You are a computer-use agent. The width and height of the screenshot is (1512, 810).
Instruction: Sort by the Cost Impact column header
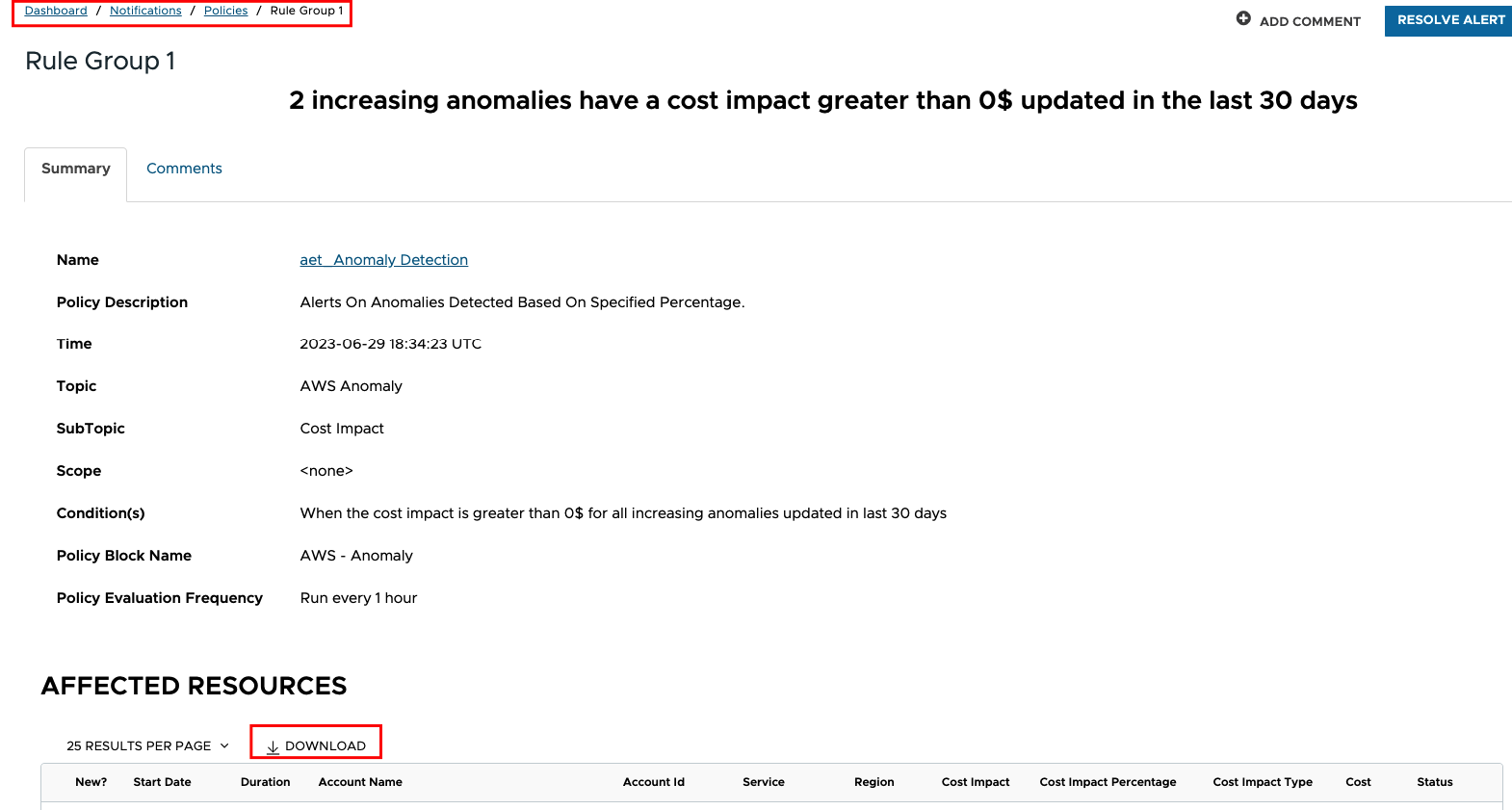pyautogui.click(x=976, y=782)
